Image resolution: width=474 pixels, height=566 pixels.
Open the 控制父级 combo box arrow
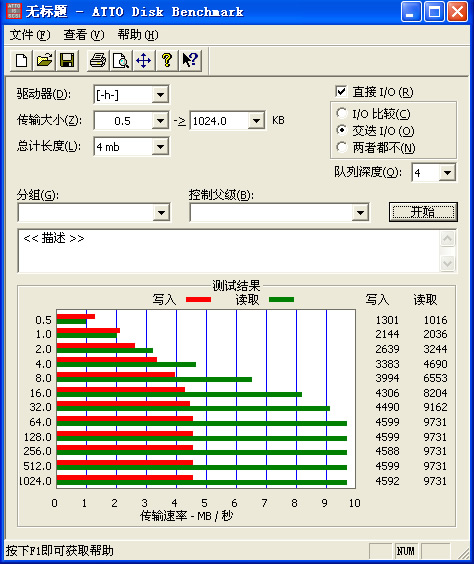coord(360,213)
